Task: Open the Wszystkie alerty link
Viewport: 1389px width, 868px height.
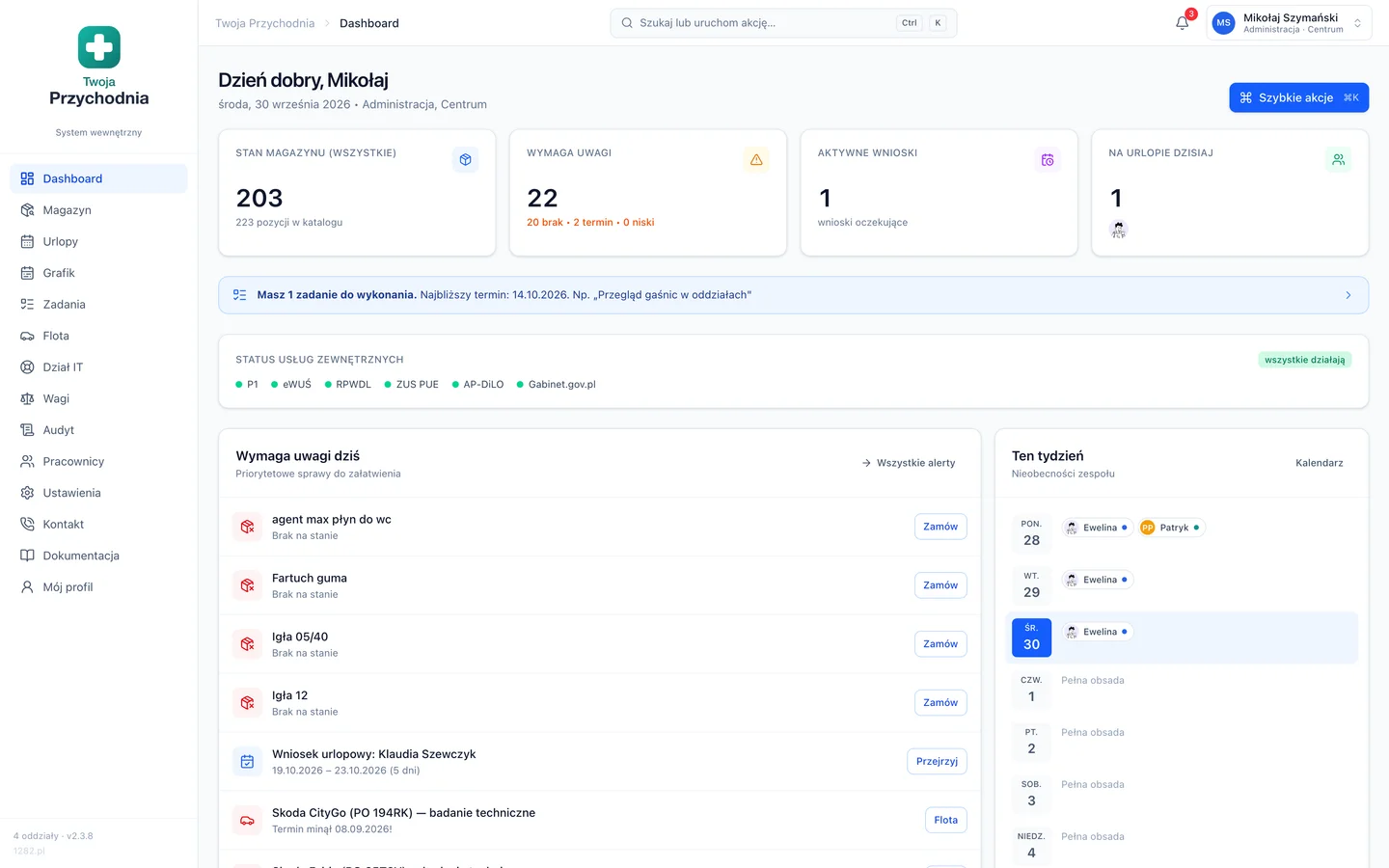Action: pyautogui.click(x=909, y=463)
